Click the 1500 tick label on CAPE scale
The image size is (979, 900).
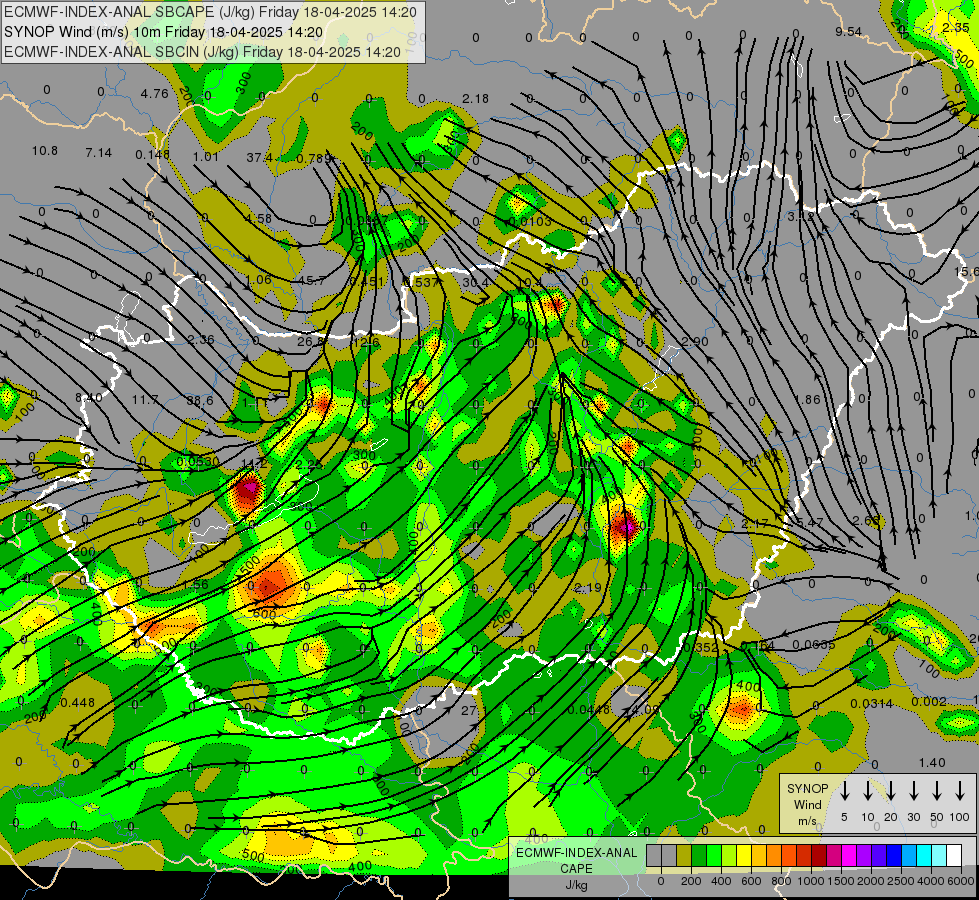coord(840,881)
